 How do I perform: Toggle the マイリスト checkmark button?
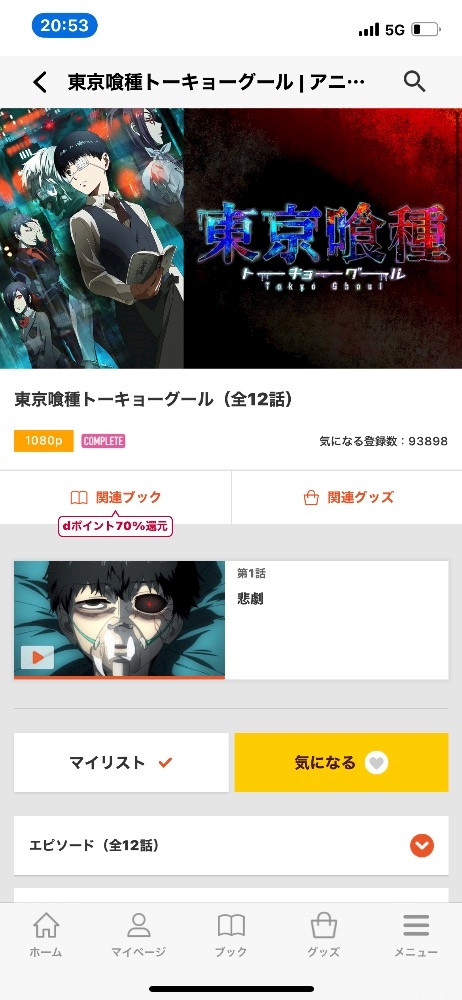[121, 762]
